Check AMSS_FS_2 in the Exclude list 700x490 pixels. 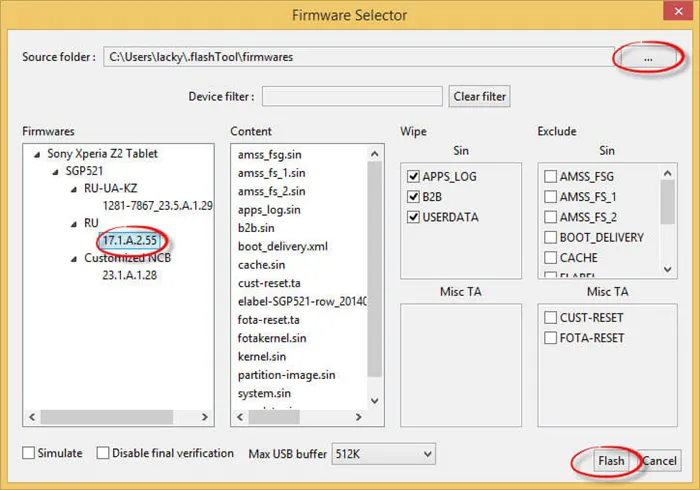[x=550, y=217]
